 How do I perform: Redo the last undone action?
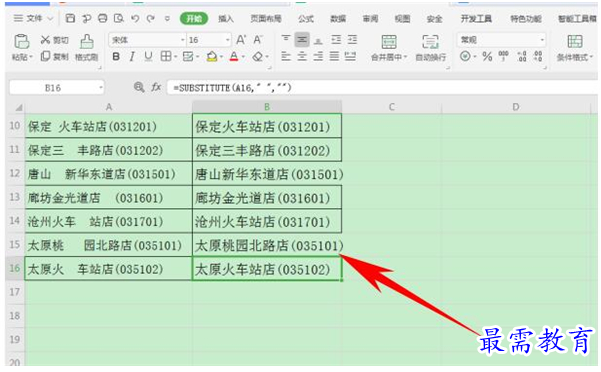tap(151, 18)
